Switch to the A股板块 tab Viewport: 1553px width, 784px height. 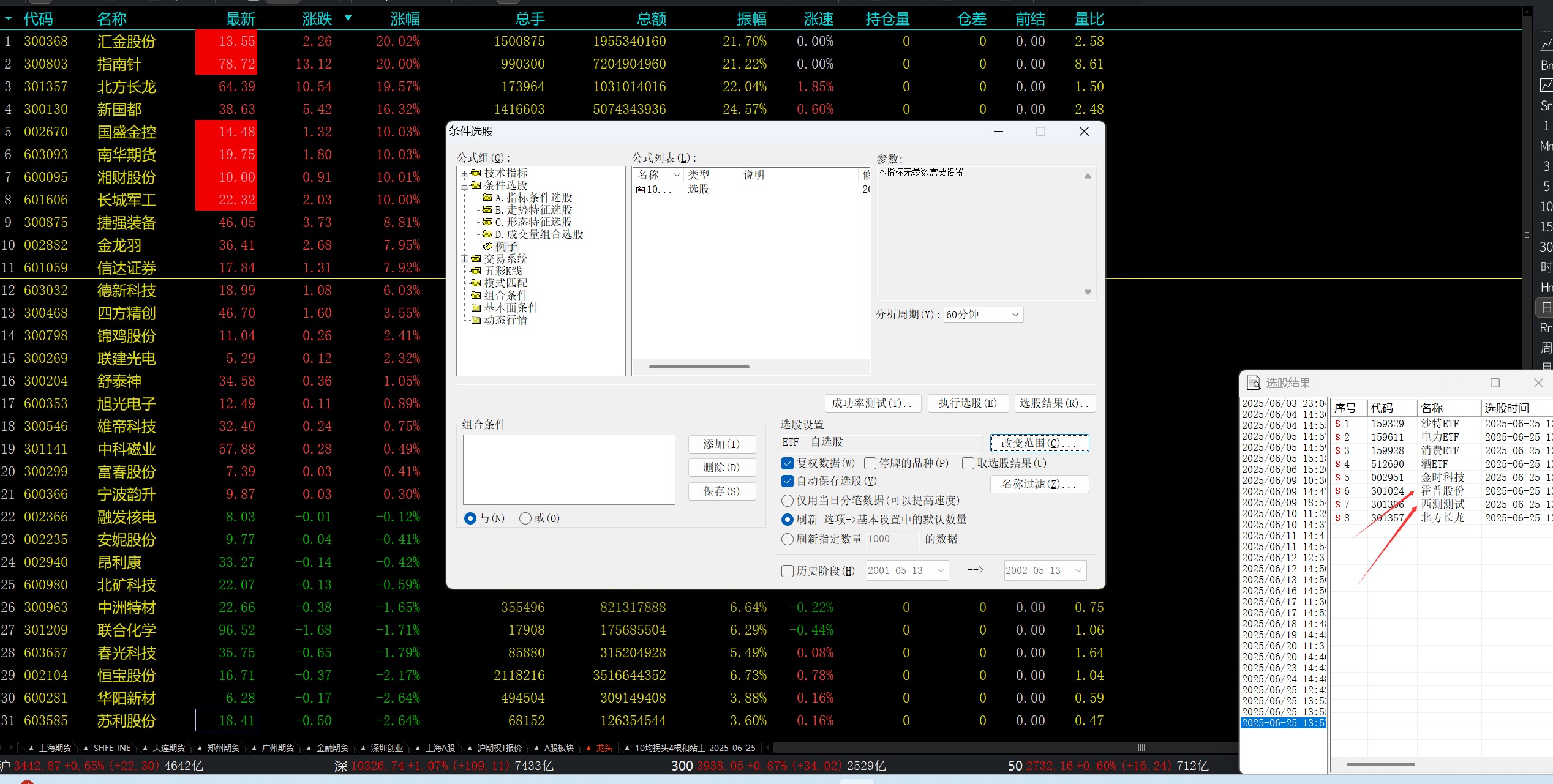point(554,748)
